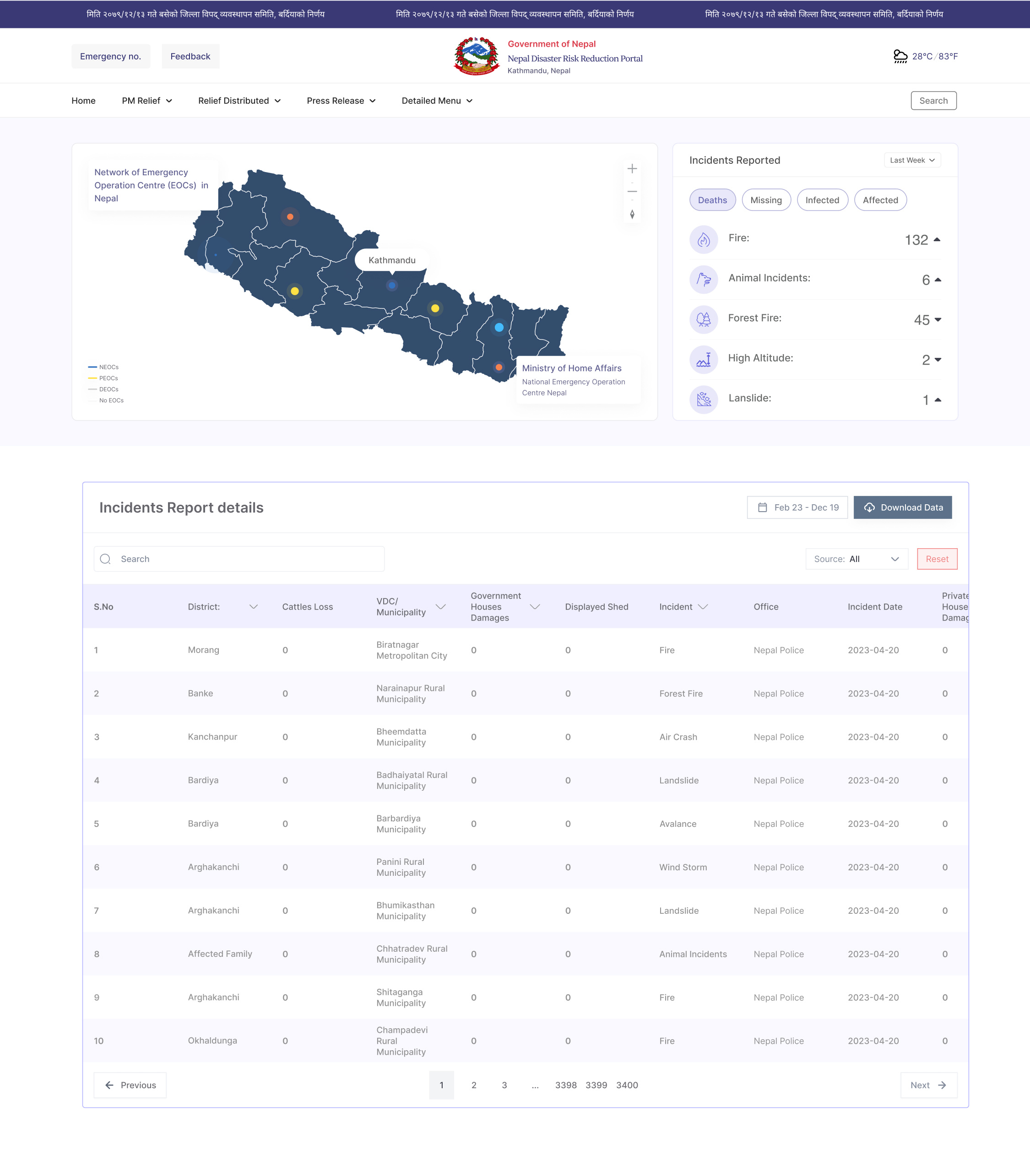Toggle the Missing filter
This screenshot has height=1176, width=1030.
[x=766, y=200]
